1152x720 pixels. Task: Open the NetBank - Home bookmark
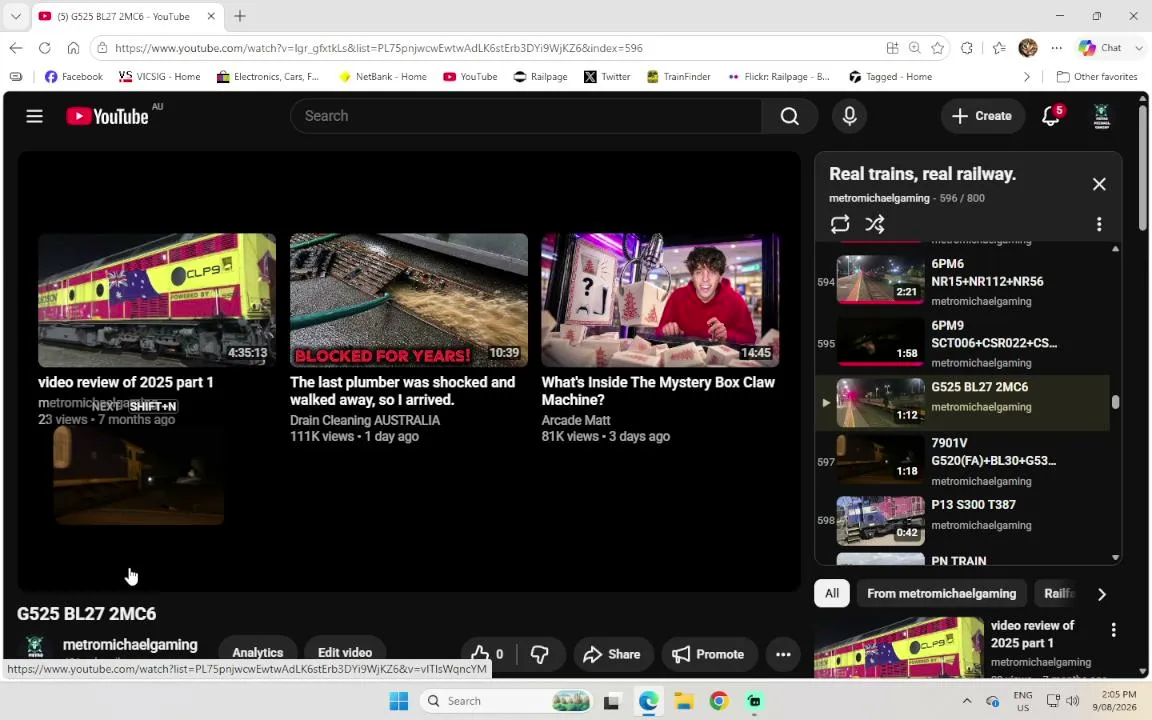[382, 76]
